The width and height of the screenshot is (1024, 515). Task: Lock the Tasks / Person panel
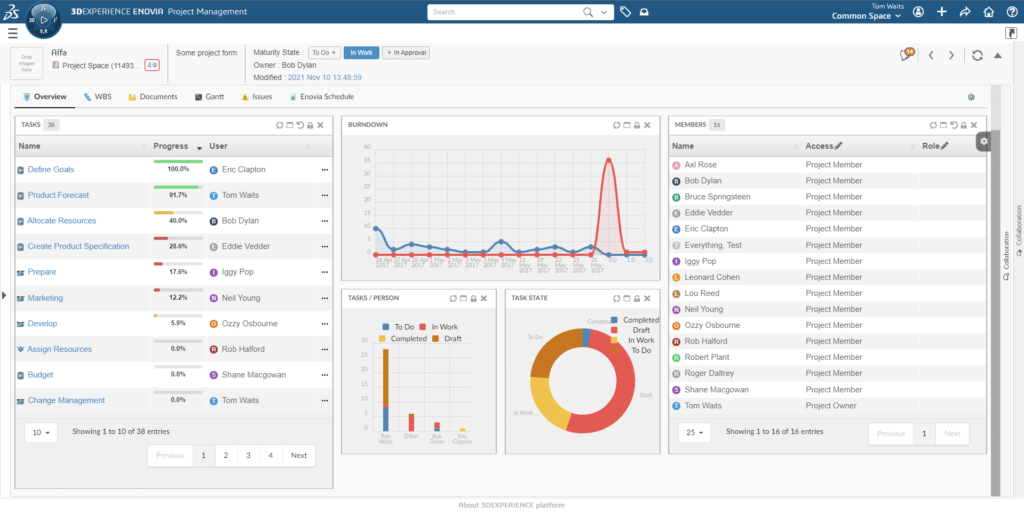click(x=473, y=298)
